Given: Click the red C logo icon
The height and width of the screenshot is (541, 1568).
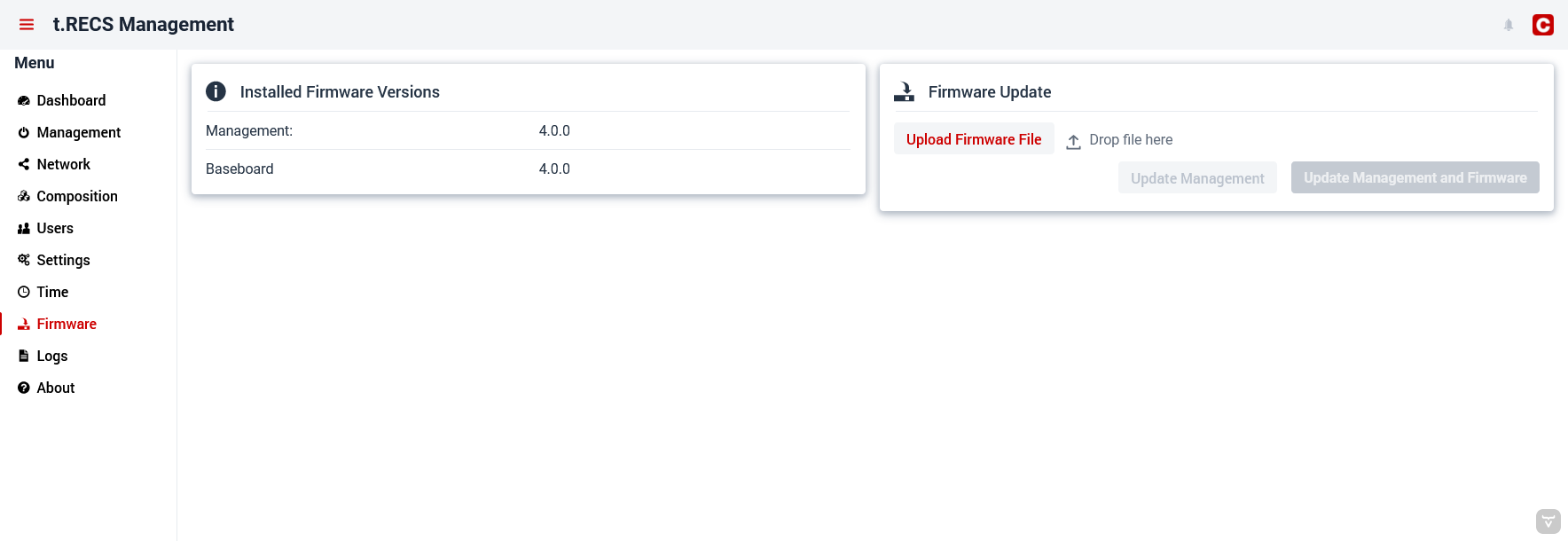Looking at the screenshot, I should point(1543,25).
